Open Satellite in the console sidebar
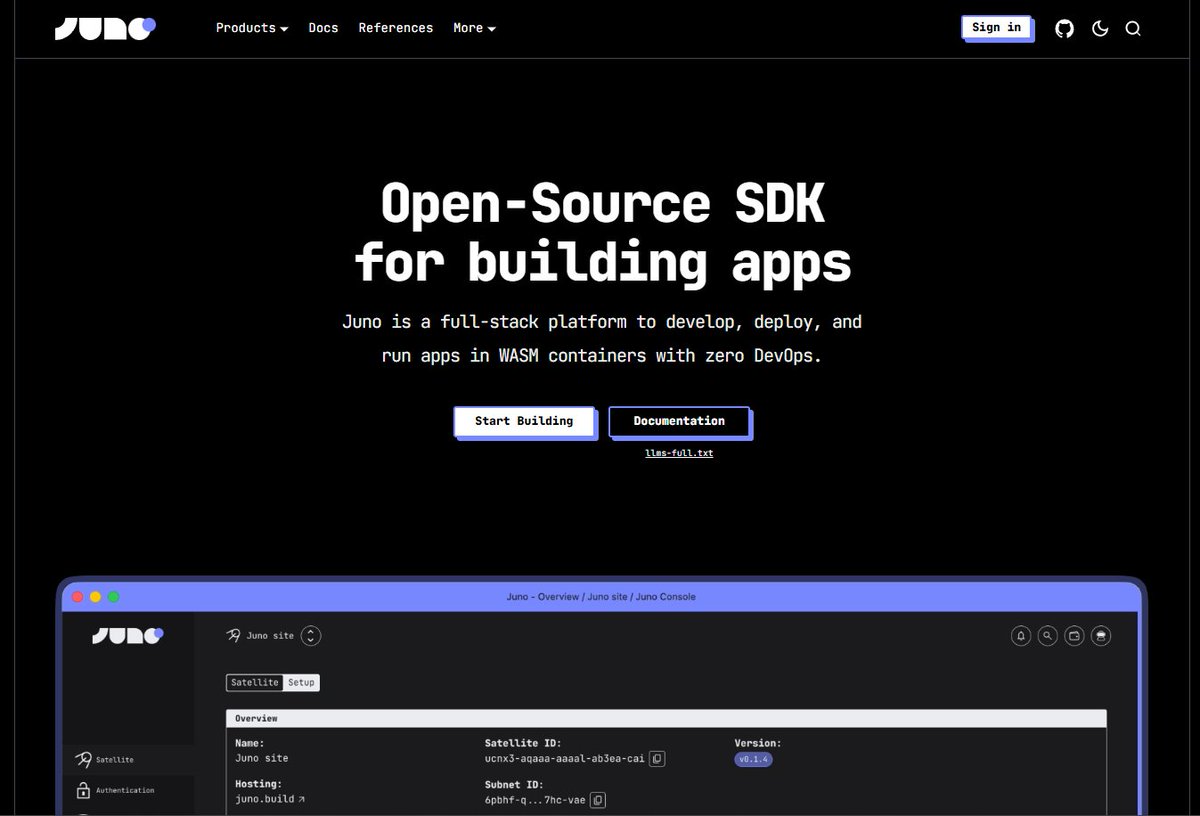This screenshot has height=816, width=1200. point(128,760)
